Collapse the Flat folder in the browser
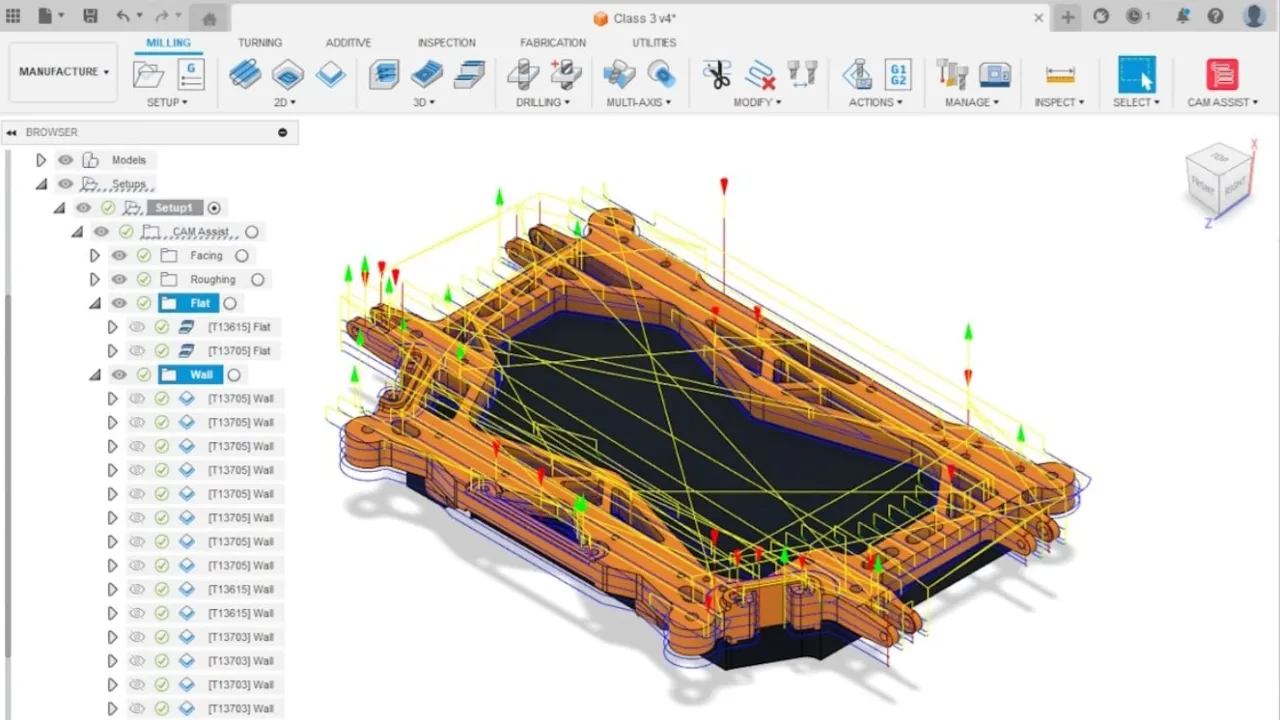This screenshot has height=720, width=1280. coord(94,302)
